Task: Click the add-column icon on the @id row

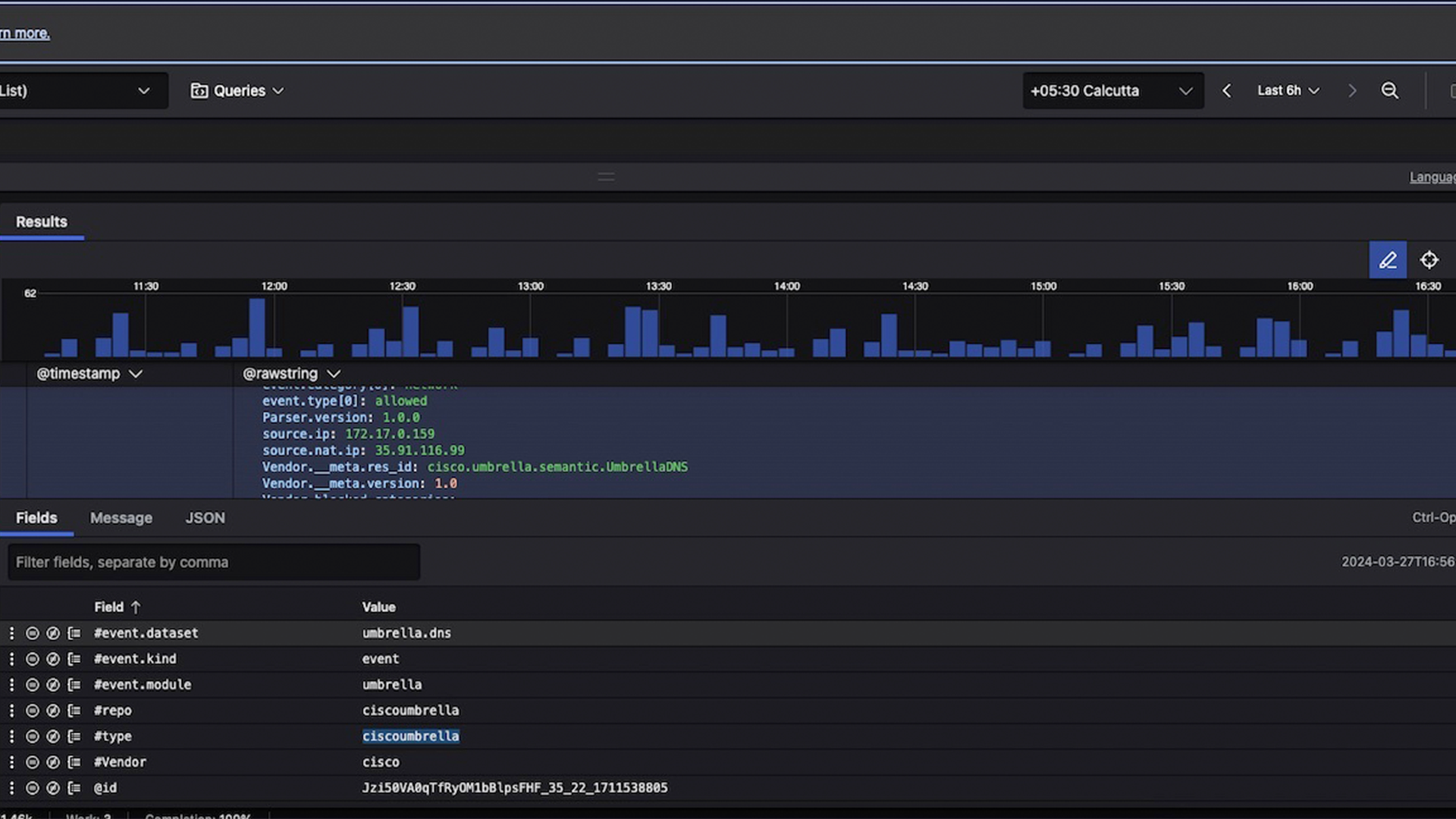Action: pyautogui.click(x=74, y=788)
